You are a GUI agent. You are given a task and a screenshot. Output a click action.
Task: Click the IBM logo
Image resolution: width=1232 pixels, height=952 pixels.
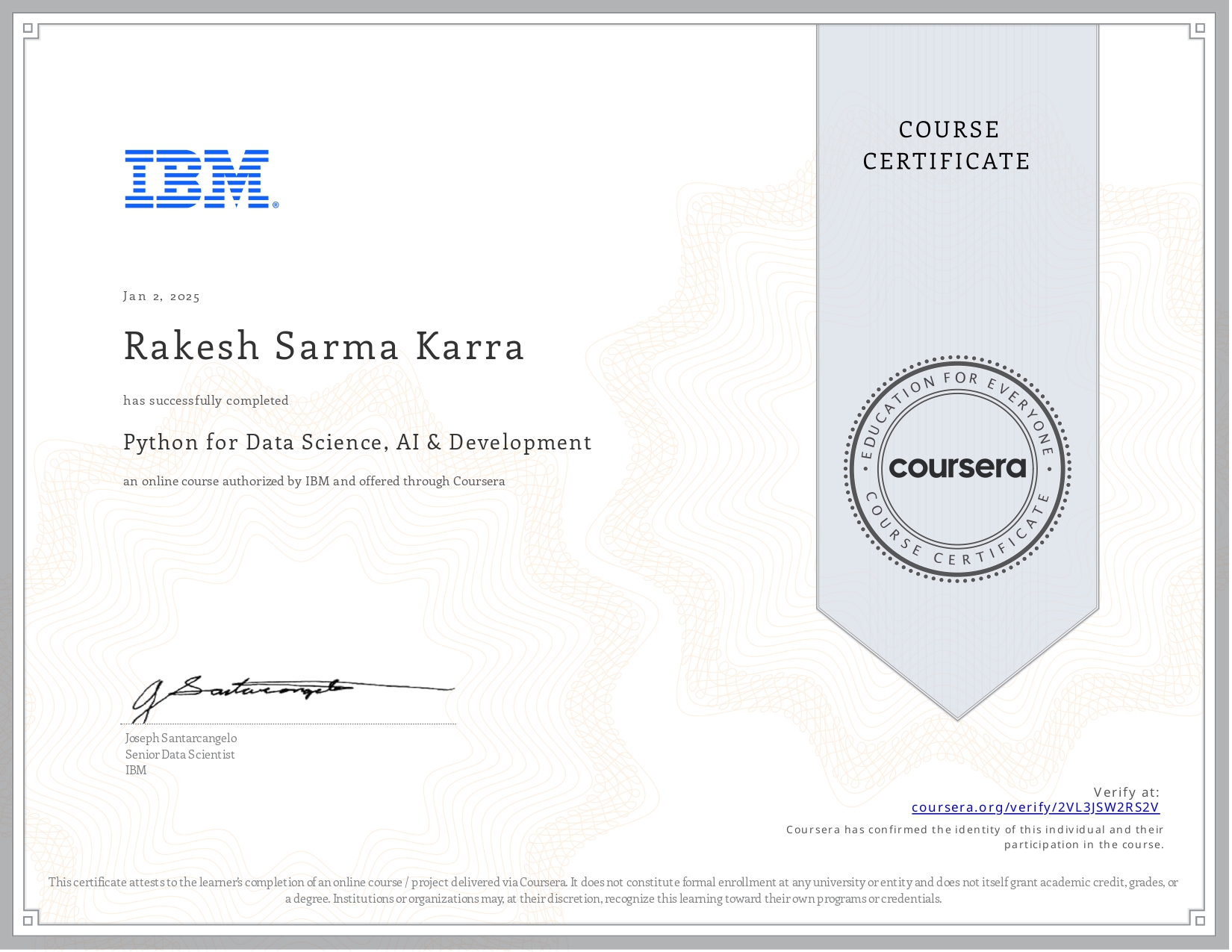[198, 179]
